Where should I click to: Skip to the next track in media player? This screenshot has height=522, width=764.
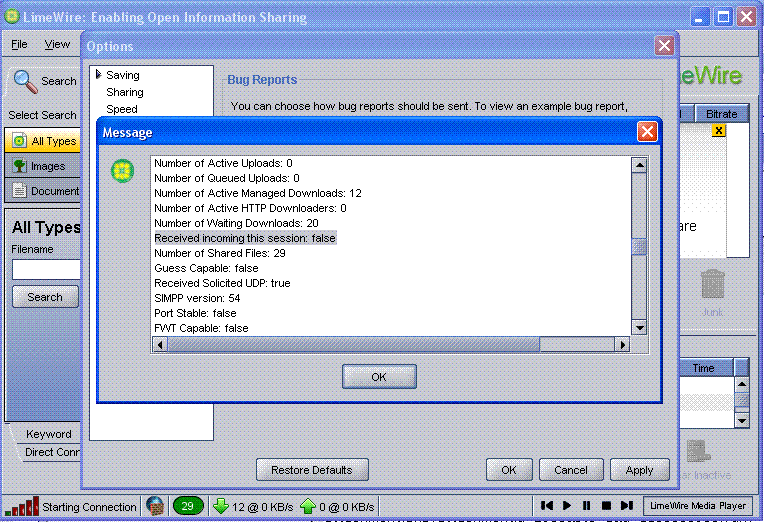[x=626, y=506]
